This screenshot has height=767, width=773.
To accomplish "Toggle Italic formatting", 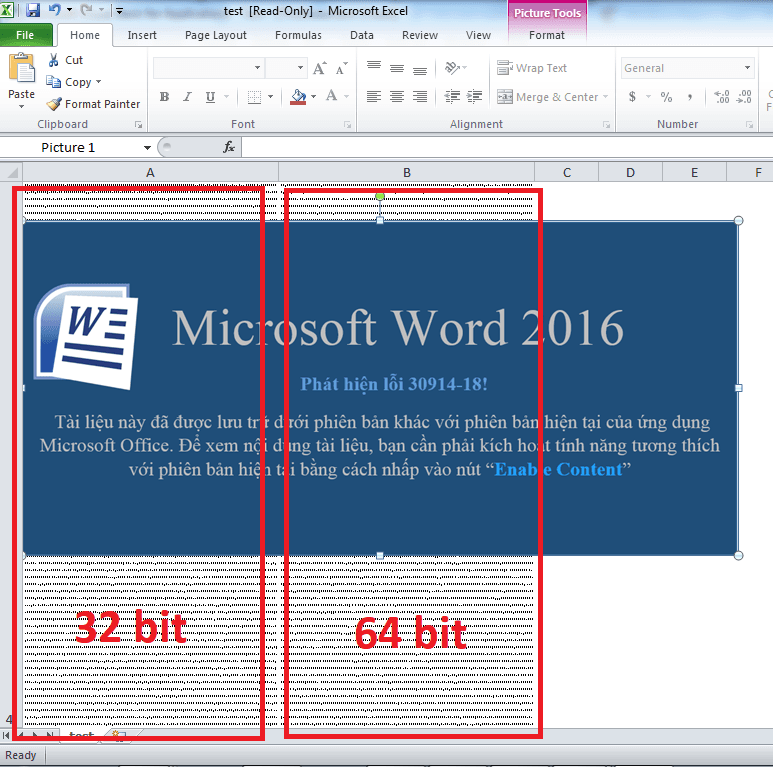I will [187, 97].
